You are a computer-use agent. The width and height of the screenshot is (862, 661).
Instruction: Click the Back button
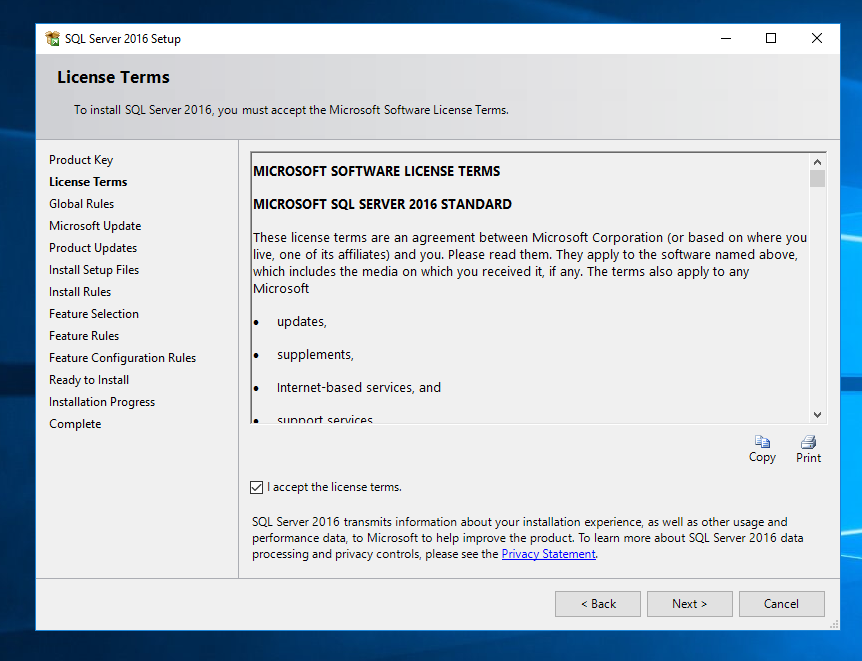coord(598,604)
